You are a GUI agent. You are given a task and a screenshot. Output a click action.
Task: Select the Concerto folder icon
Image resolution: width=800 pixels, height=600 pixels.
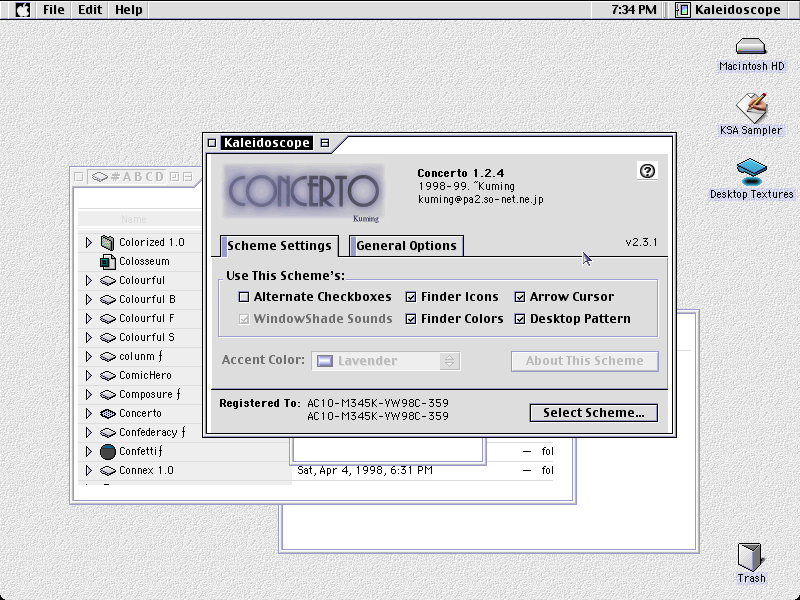pos(107,414)
